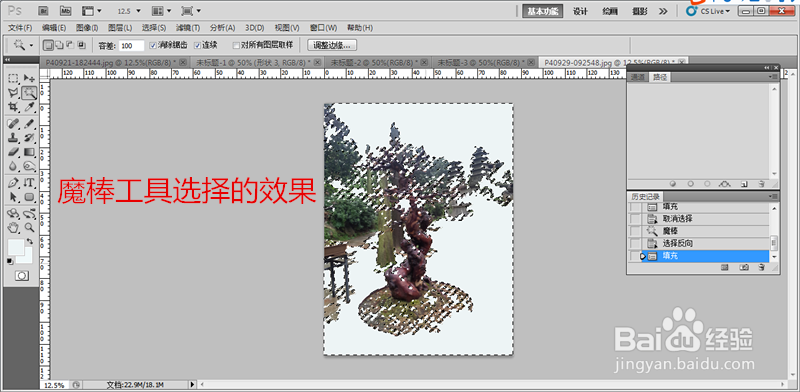Click the 容差 tolerance value field
This screenshot has width=800, height=392.
tap(132, 46)
